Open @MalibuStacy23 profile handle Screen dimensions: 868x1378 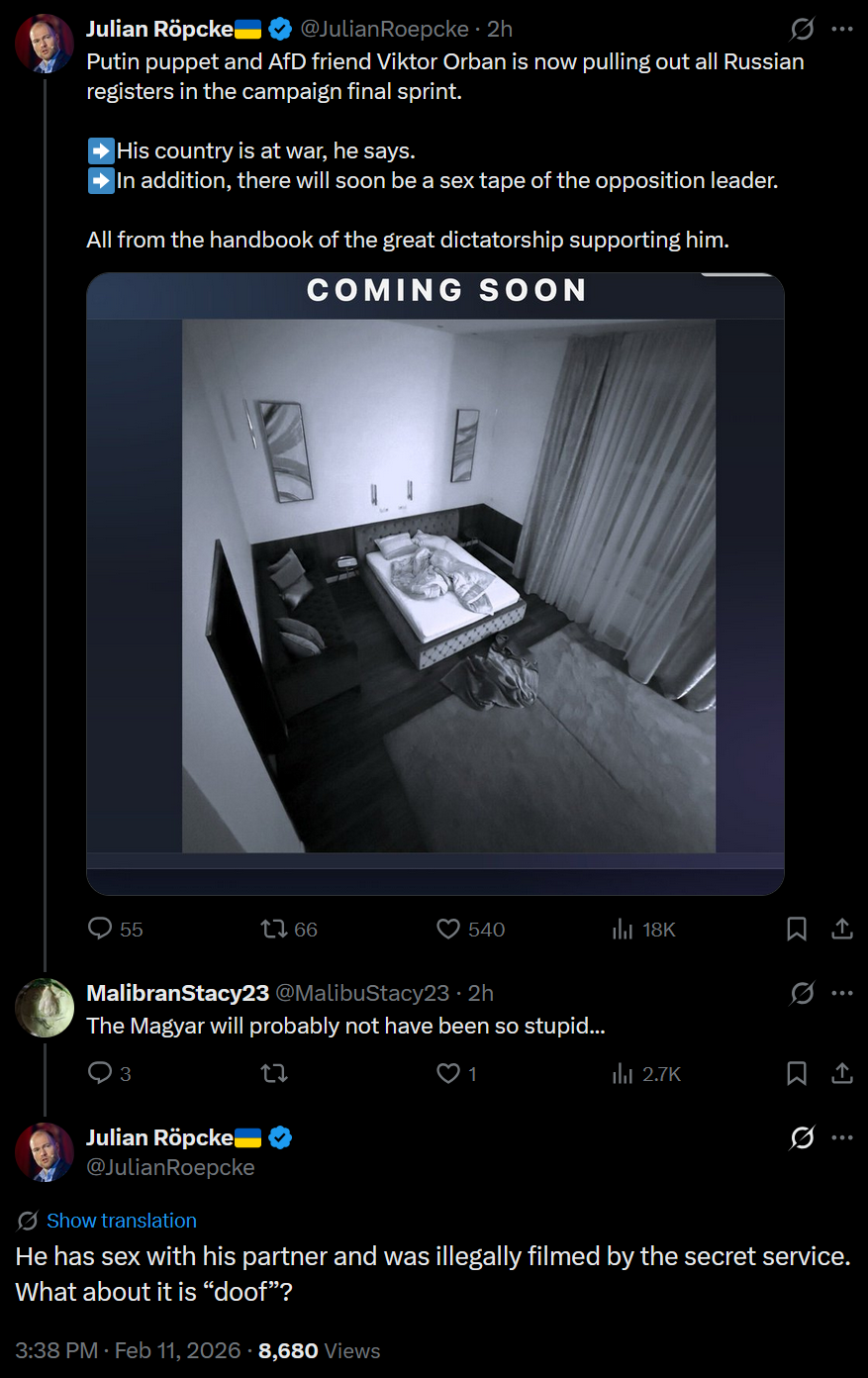coord(361,993)
